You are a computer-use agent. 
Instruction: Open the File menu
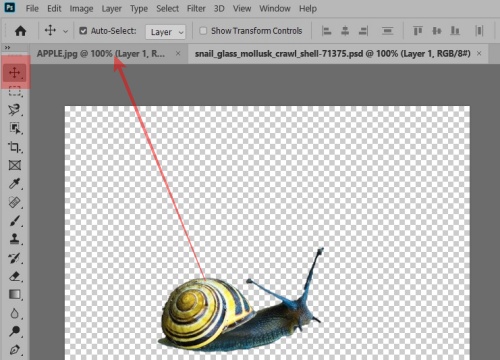[32, 8]
